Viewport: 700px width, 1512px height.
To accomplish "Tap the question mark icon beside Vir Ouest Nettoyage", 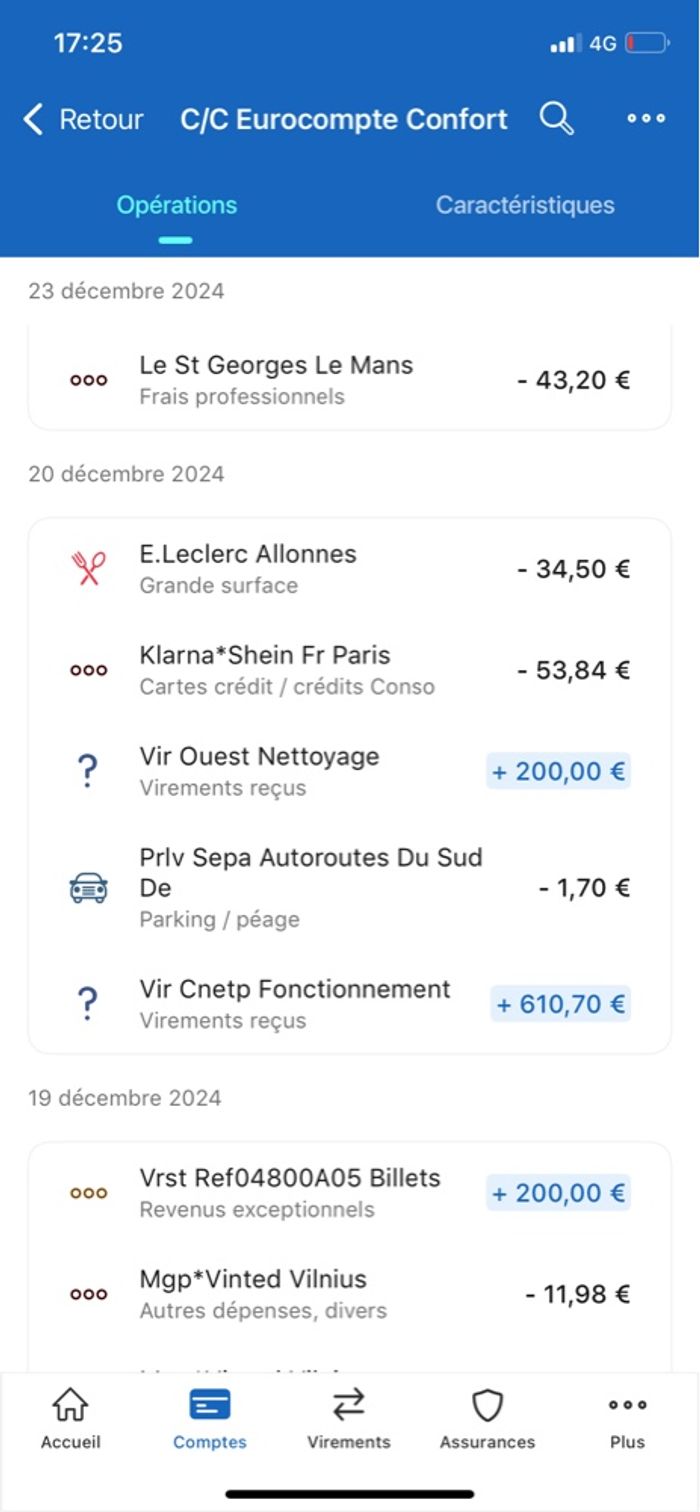I will pos(88,771).
